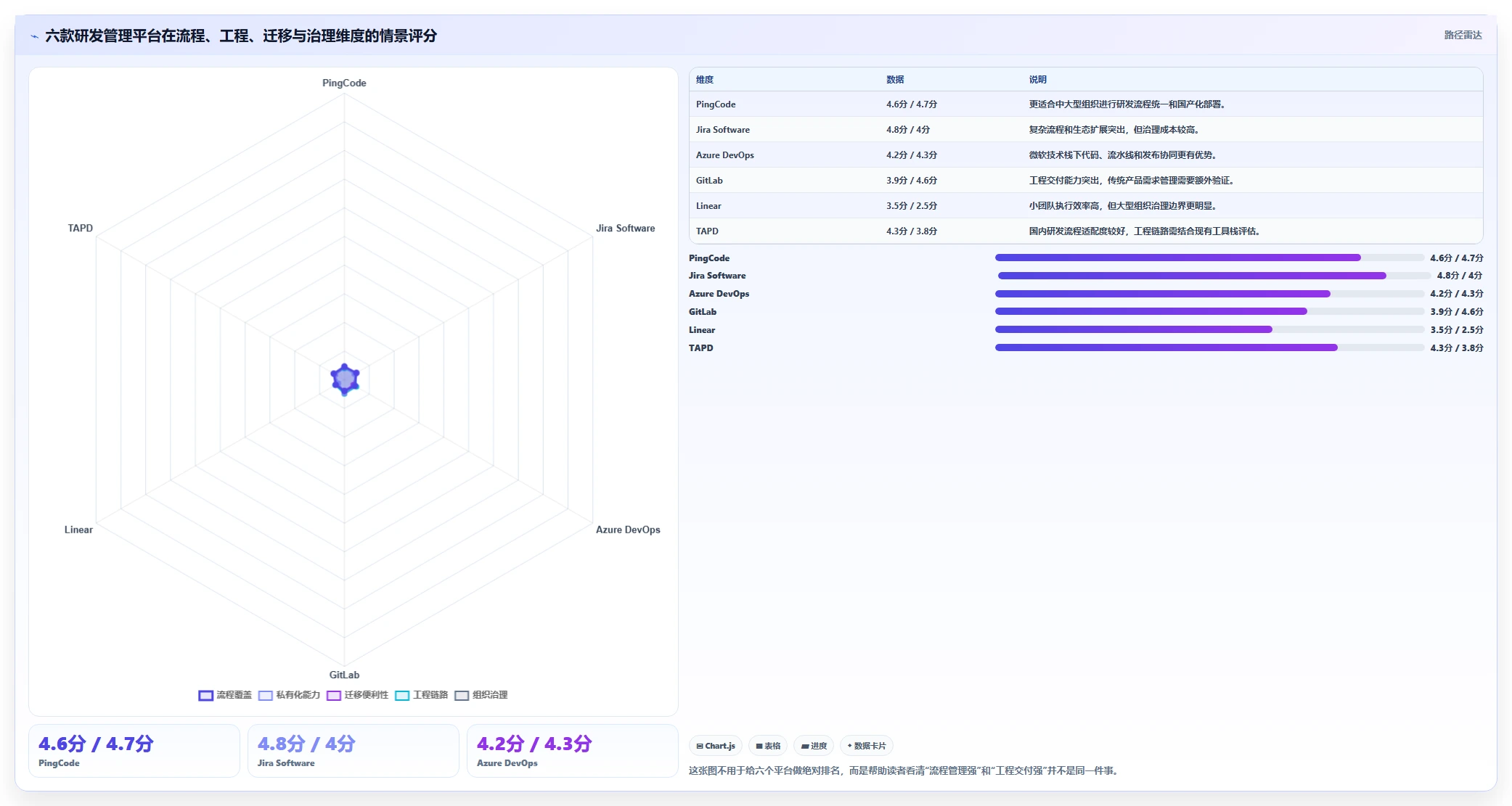This screenshot has height=806, width=1512.
Task: Click the PingCode label in the progress list
Action: (709, 258)
